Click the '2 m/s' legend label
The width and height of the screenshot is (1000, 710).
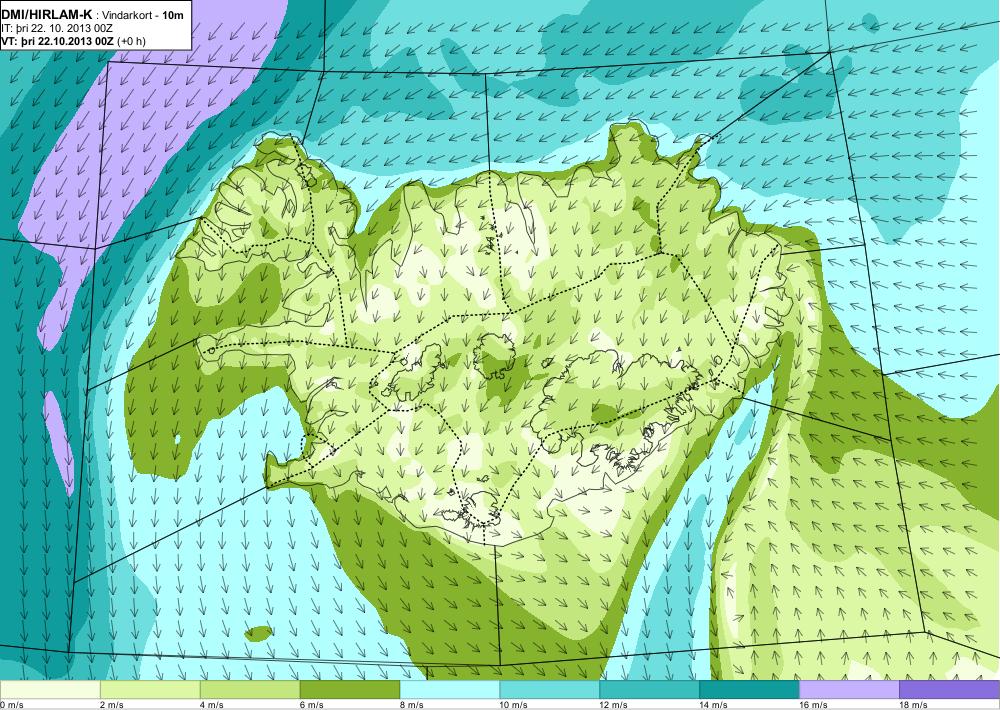[x=112, y=705]
